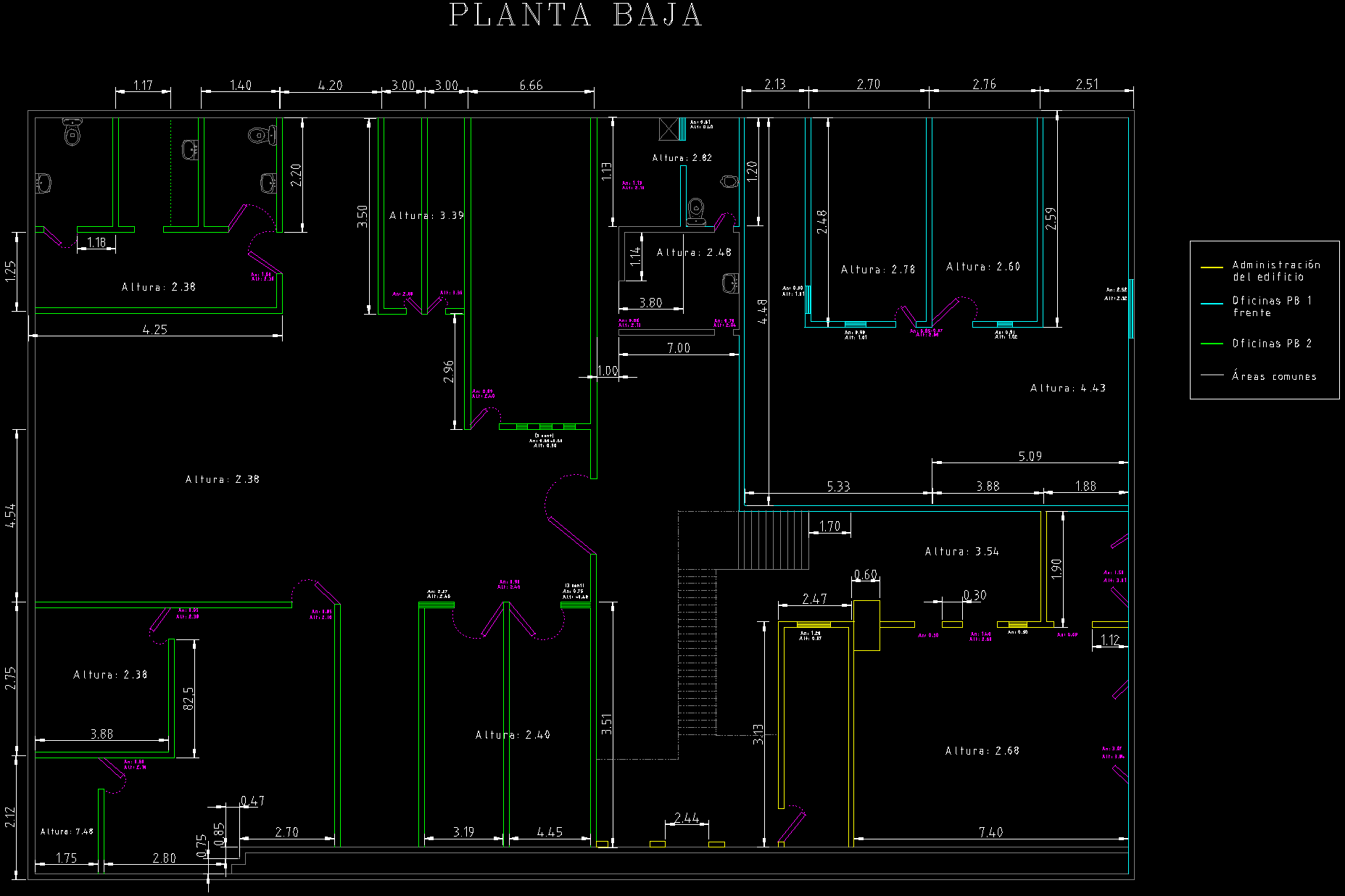Select the 4.45 dimension value
Viewport: 1345px width, 896px height.
[550, 831]
